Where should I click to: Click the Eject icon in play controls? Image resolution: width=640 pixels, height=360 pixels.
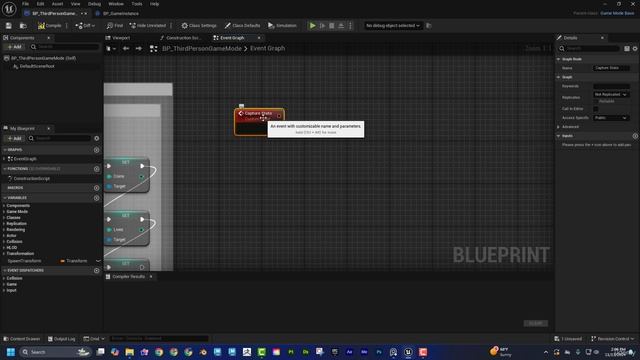tap(341, 26)
